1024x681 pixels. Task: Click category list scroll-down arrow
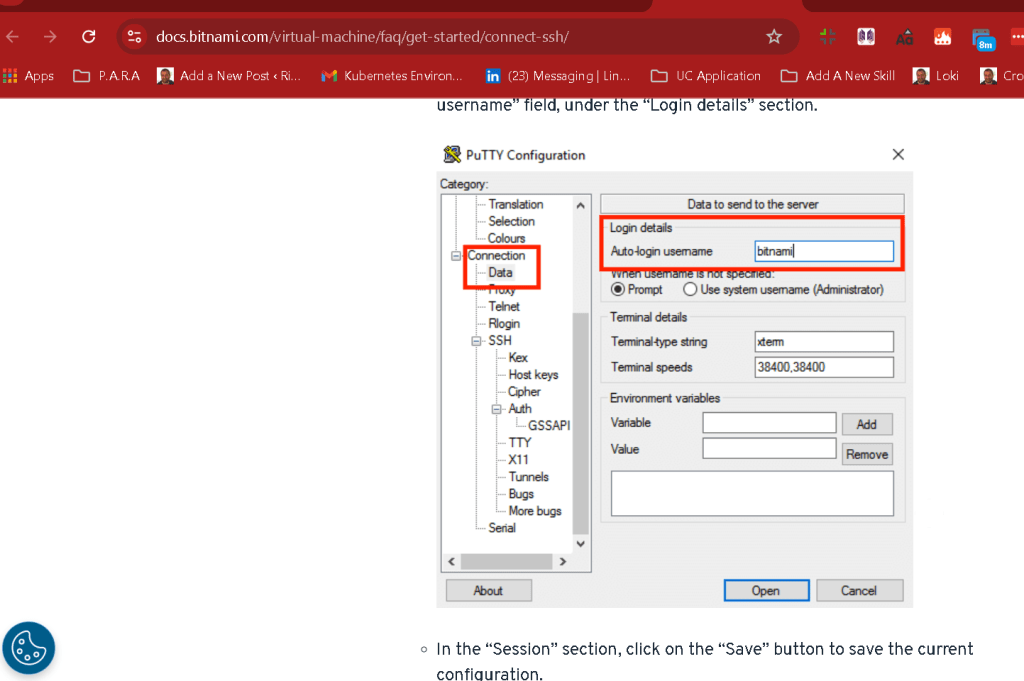click(581, 543)
